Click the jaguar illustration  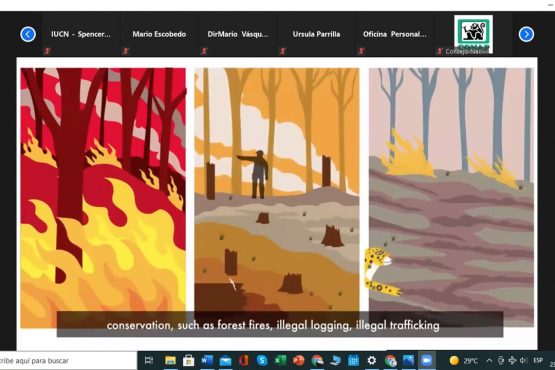click(x=382, y=272)
